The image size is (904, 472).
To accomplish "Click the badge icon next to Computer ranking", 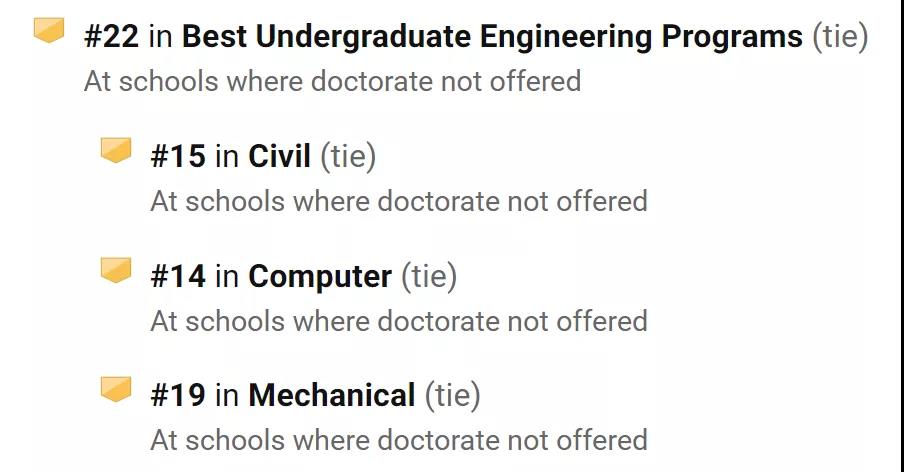I will click(116, 270).
